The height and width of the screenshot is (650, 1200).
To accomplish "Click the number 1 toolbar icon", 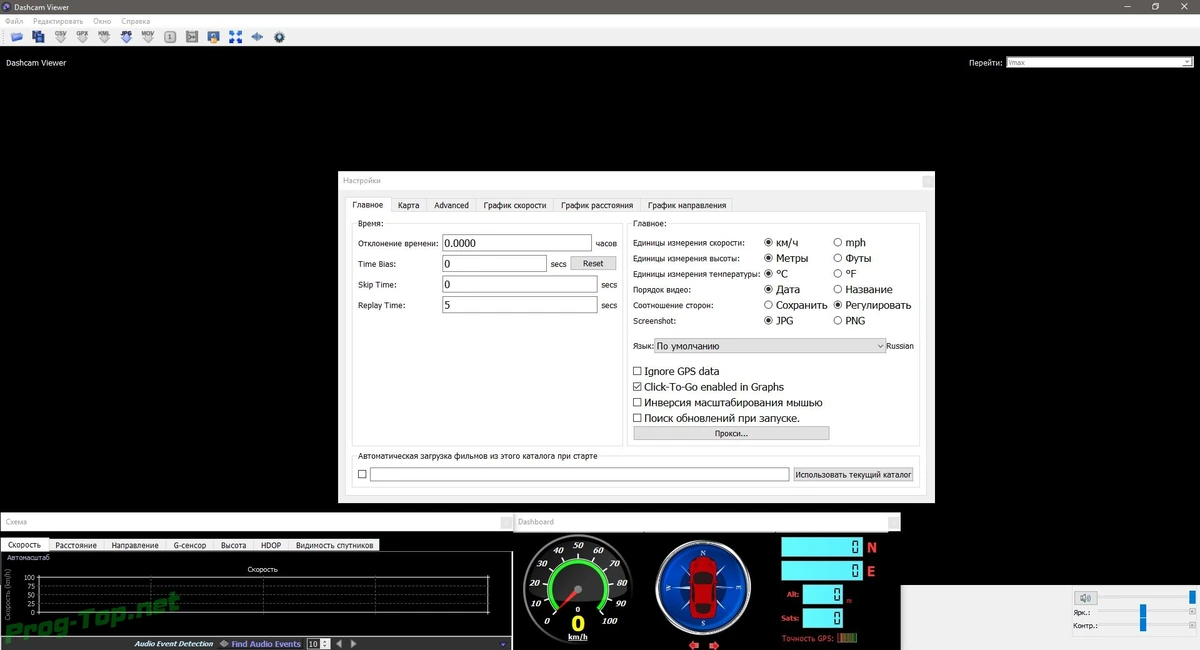I will click(170, 37).
